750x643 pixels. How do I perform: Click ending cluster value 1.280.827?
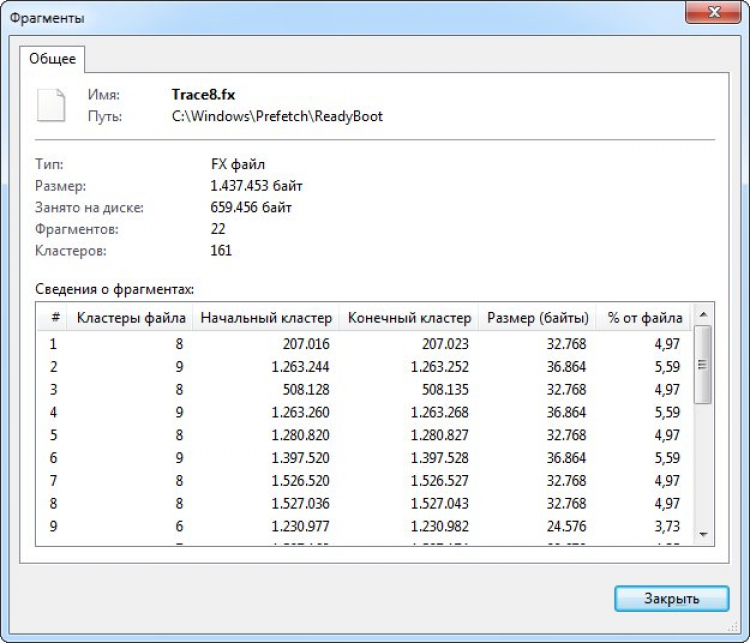[440, 435]
